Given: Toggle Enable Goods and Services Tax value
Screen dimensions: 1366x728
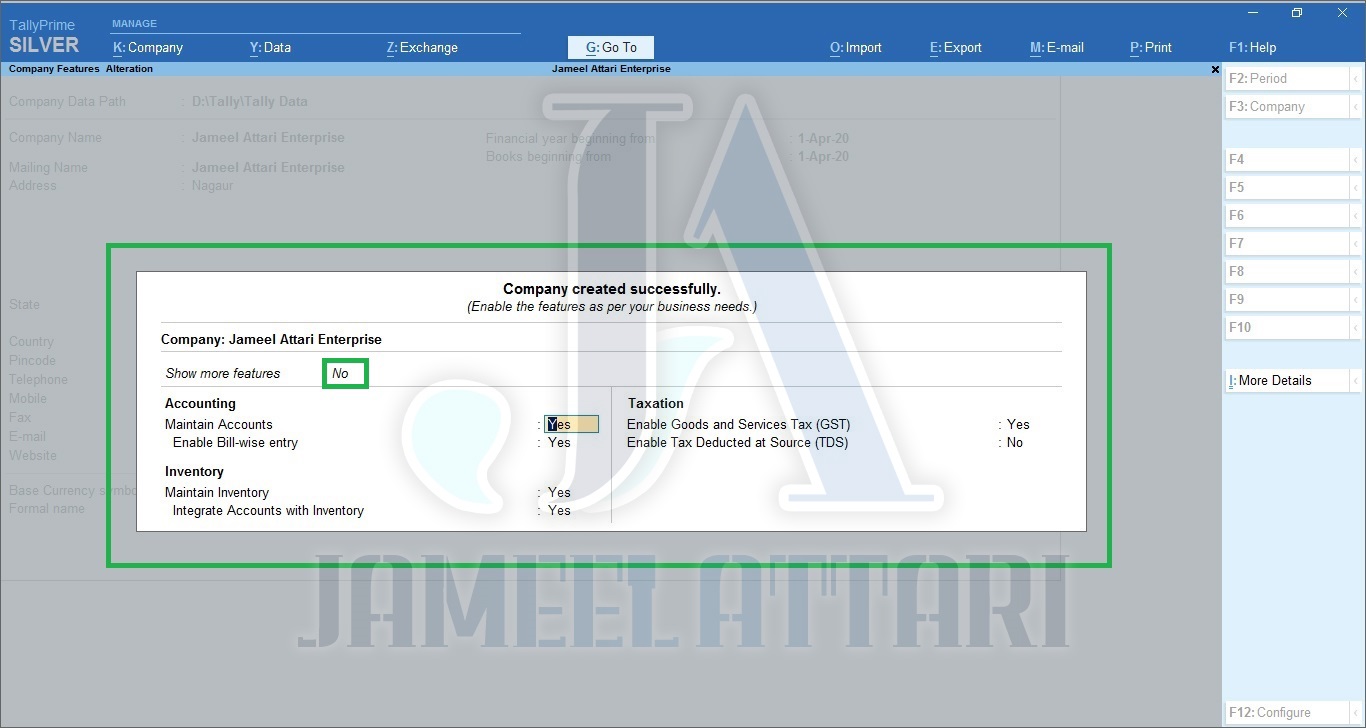Looking at the screenshot, I should (1018, 424).
